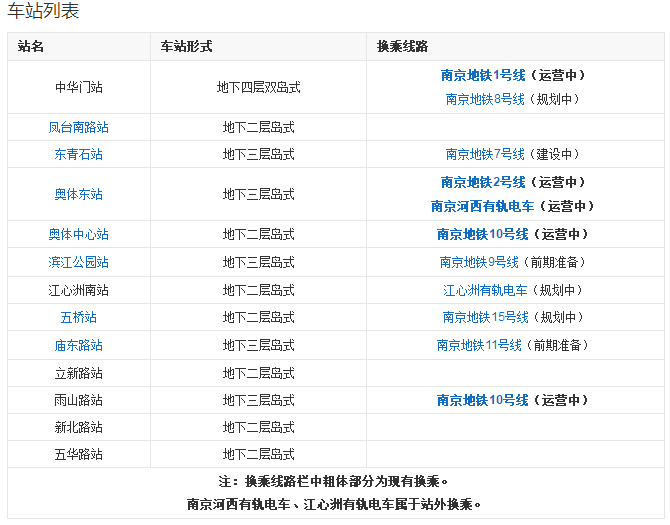670x525 pixels.
Task: Follow 南京地铁10号线 link in 奥体中心站 row
Action: pos(483,235)
